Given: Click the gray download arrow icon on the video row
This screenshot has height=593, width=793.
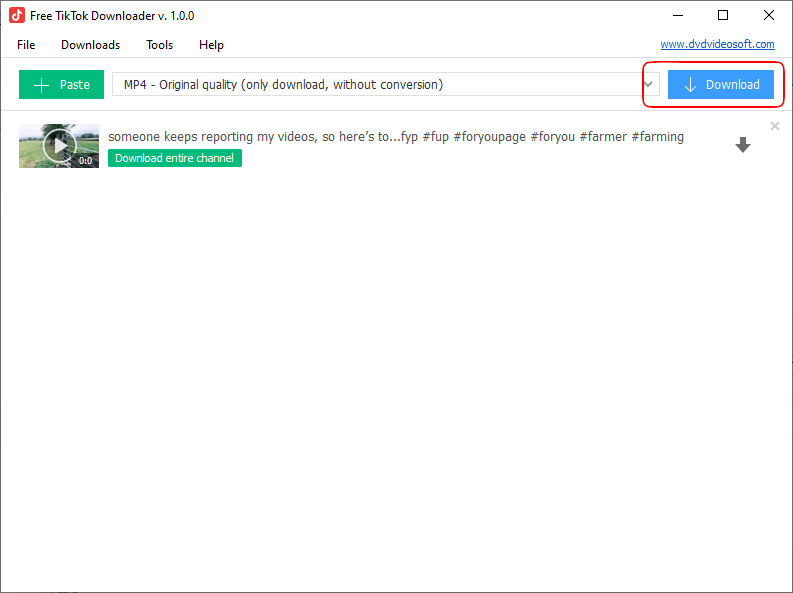Looking at the screenshot, I should coord(742,145).
